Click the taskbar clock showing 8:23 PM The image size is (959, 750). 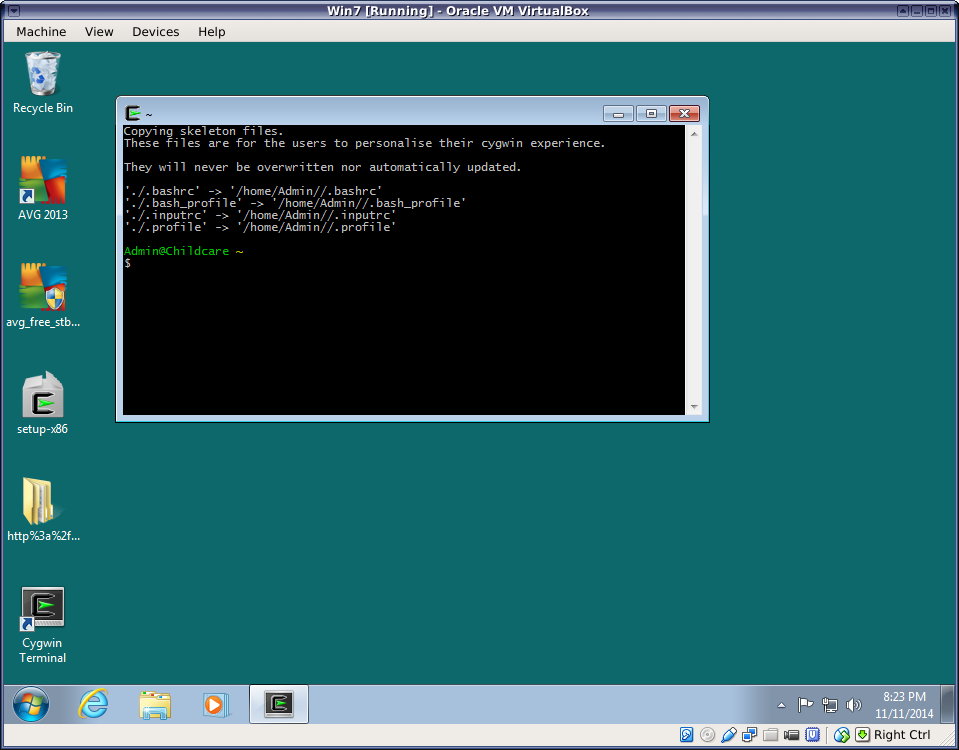pos(904,705)
